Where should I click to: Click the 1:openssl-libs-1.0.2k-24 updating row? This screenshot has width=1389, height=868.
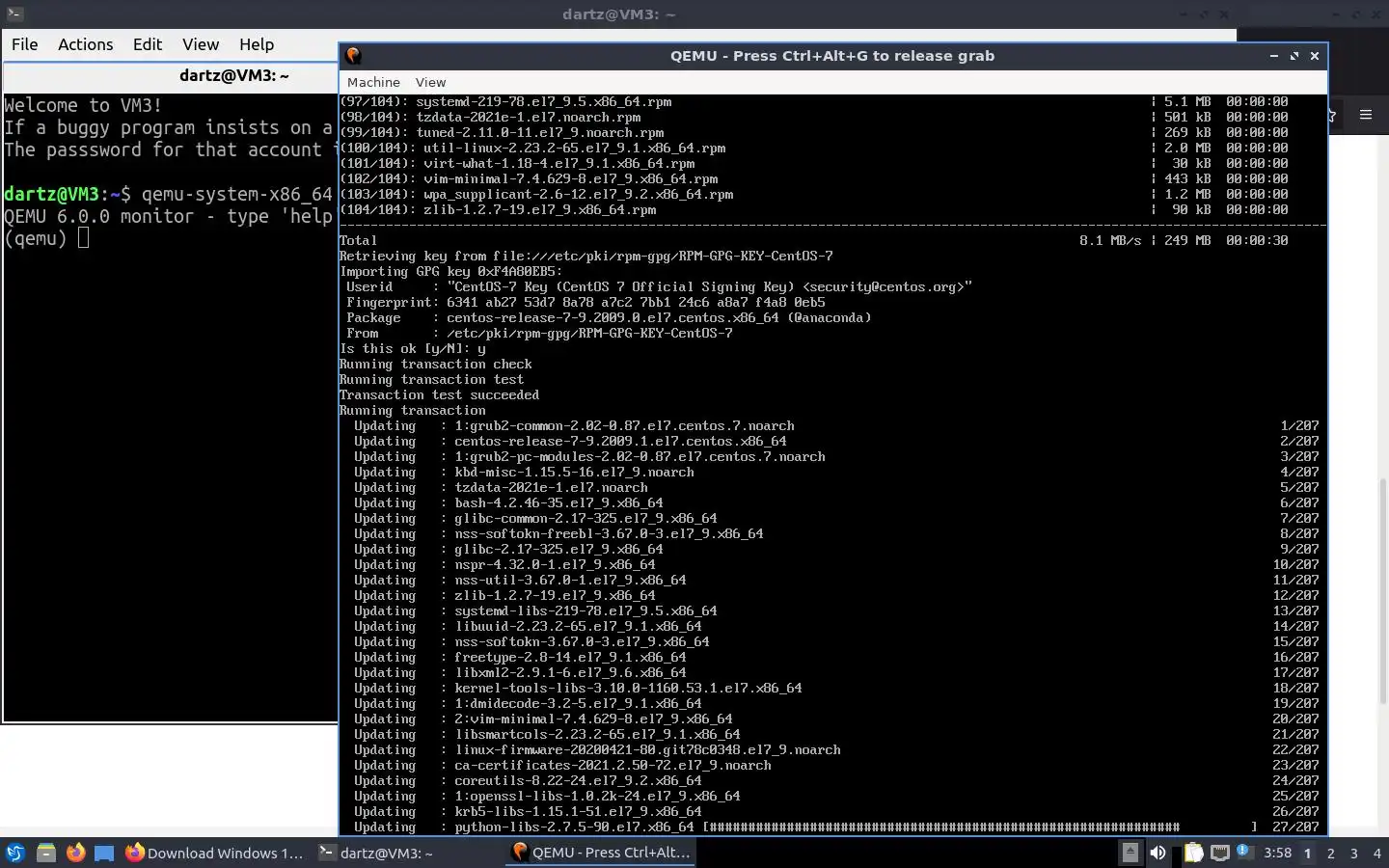tap(829, 796)
